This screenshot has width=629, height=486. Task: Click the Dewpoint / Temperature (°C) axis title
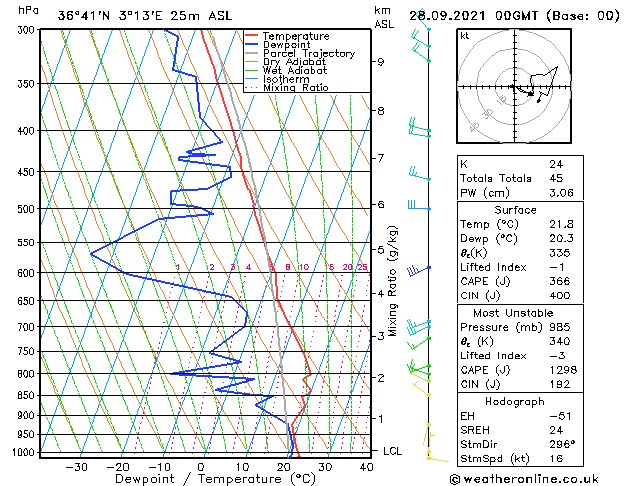point(215,479)
